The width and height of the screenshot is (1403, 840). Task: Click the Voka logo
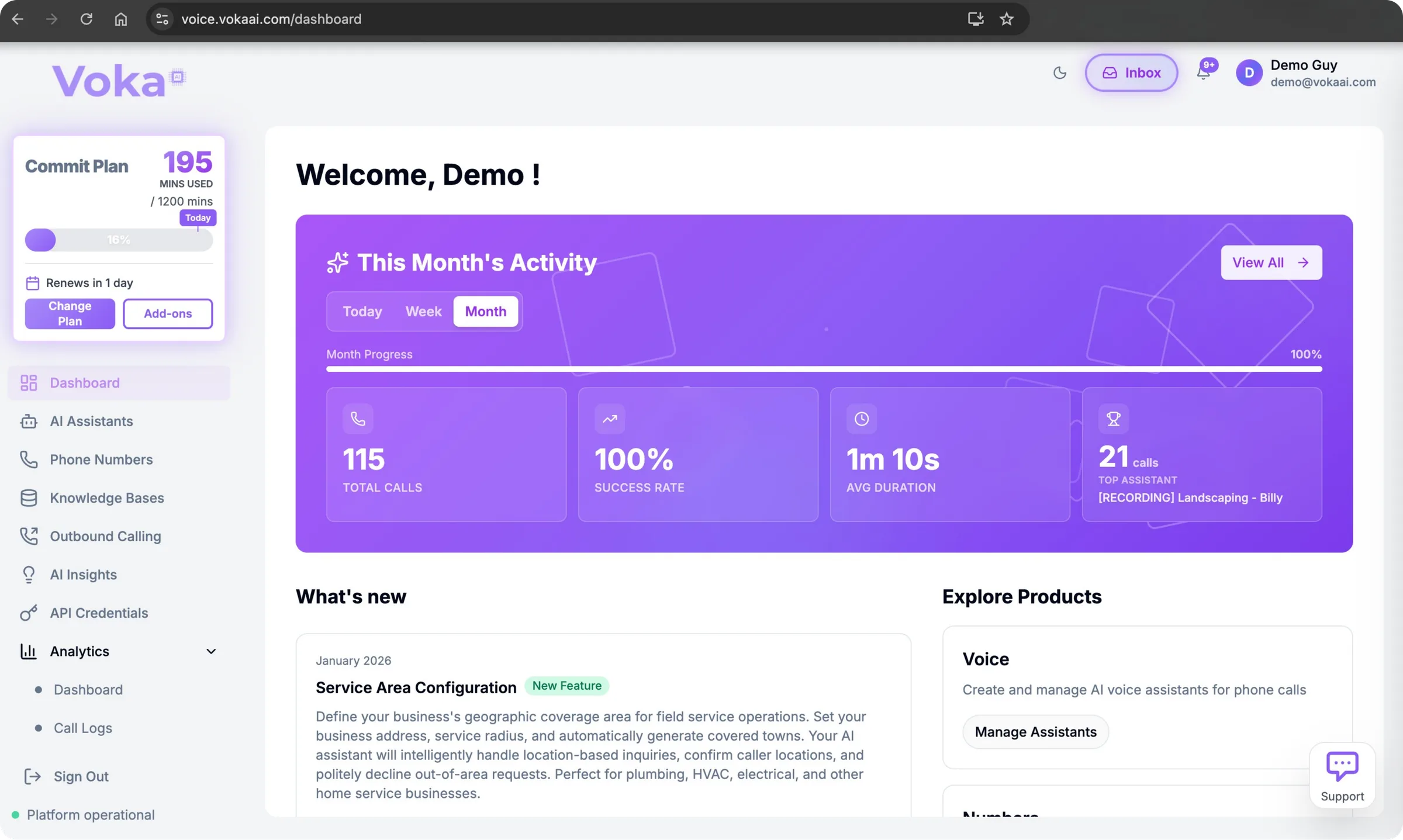tap(117, 79)
